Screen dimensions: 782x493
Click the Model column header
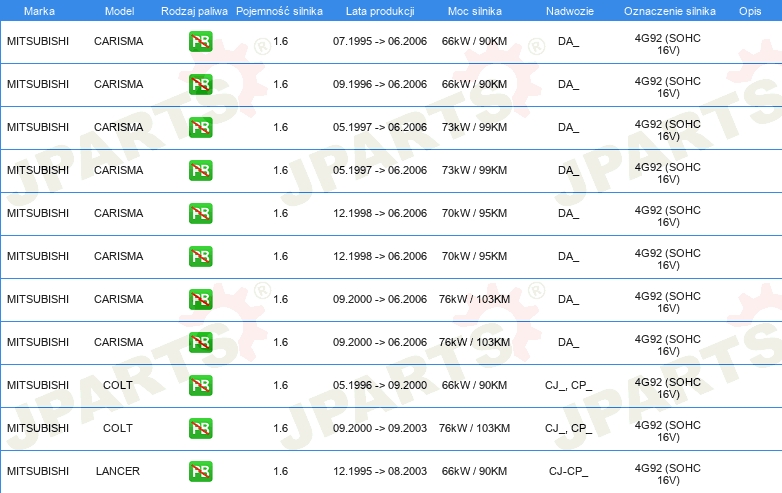[x=119, y=11]
